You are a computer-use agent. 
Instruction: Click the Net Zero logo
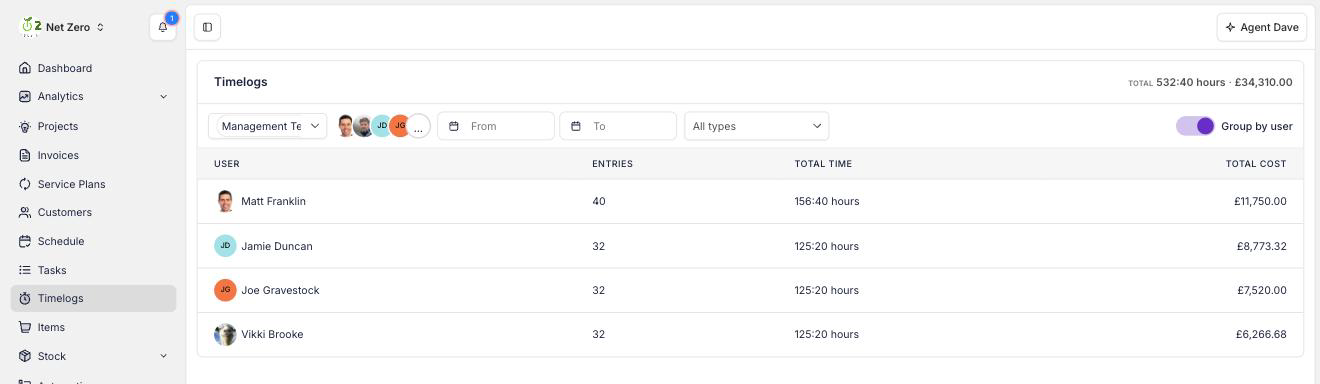click(31, 27)
